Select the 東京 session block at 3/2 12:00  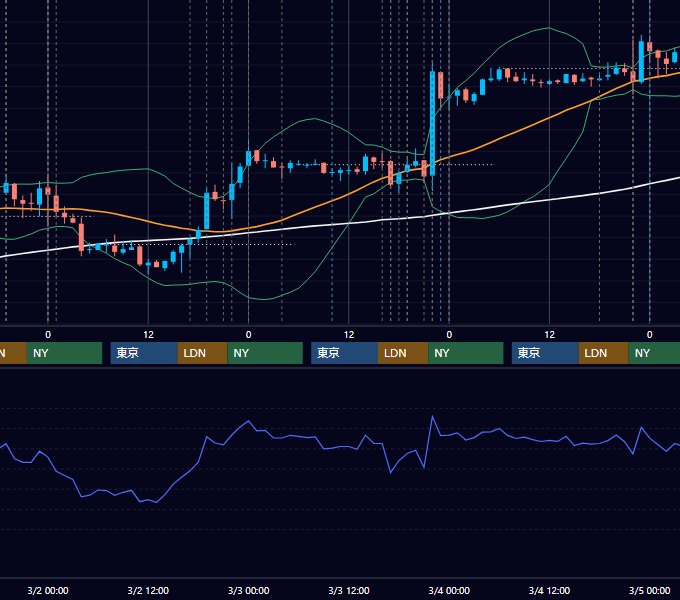pyautogui.click(x=144, y=353)
